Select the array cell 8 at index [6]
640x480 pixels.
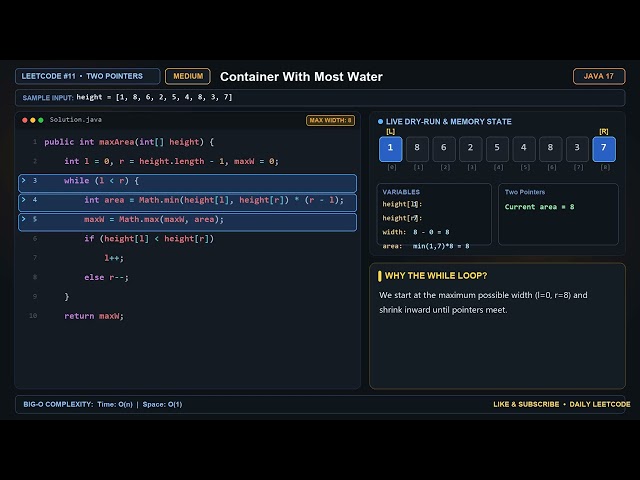550,149
